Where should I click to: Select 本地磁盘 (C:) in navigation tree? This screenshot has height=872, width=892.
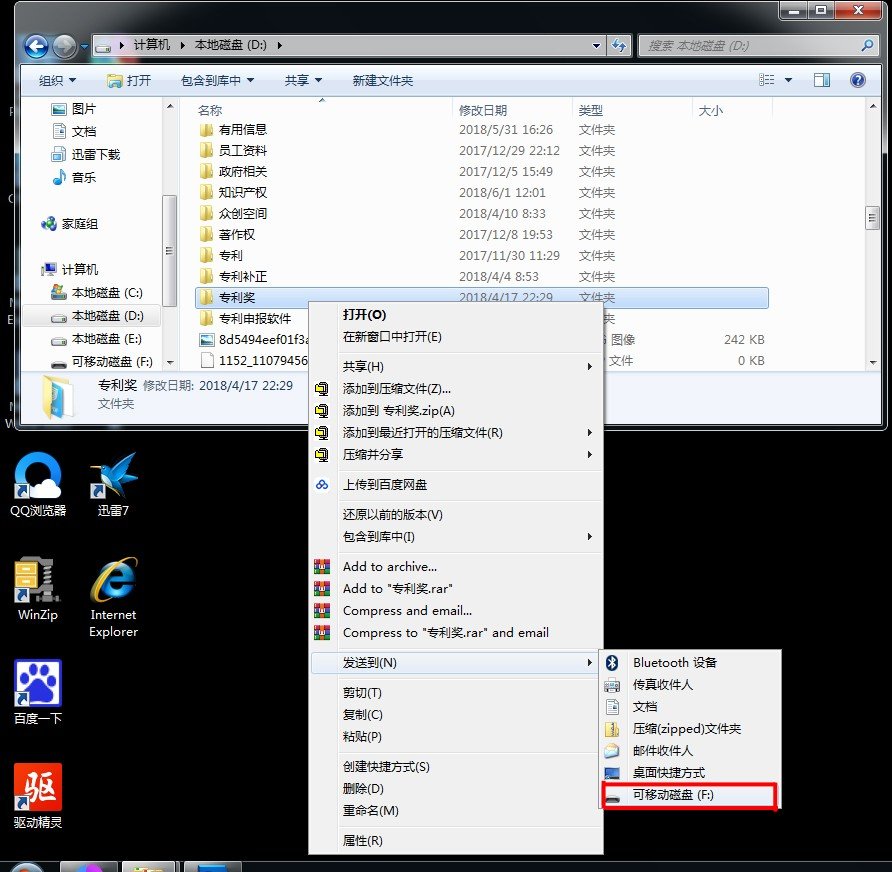[x=107, y=293]
